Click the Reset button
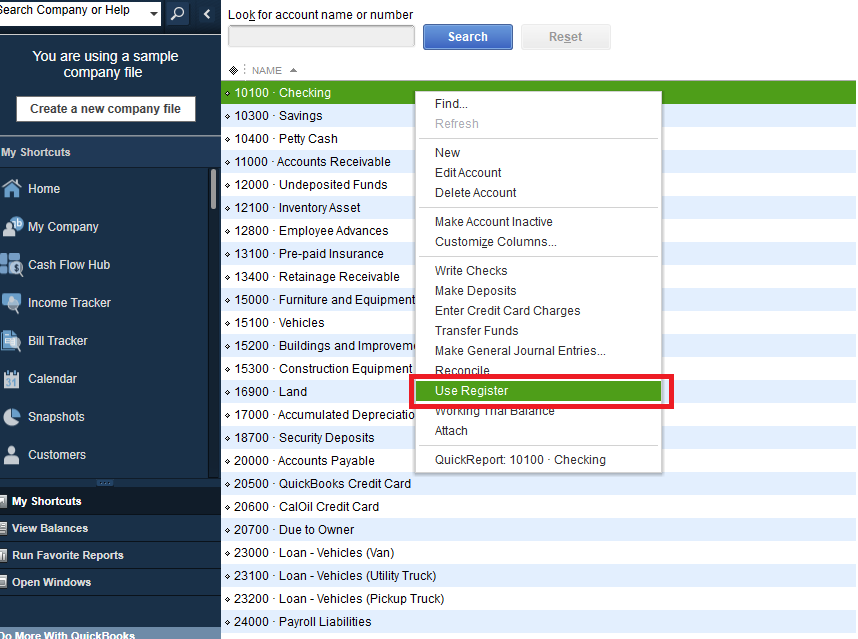The width and height of the screenshot is (858, 639). click(x=566, y=37)
